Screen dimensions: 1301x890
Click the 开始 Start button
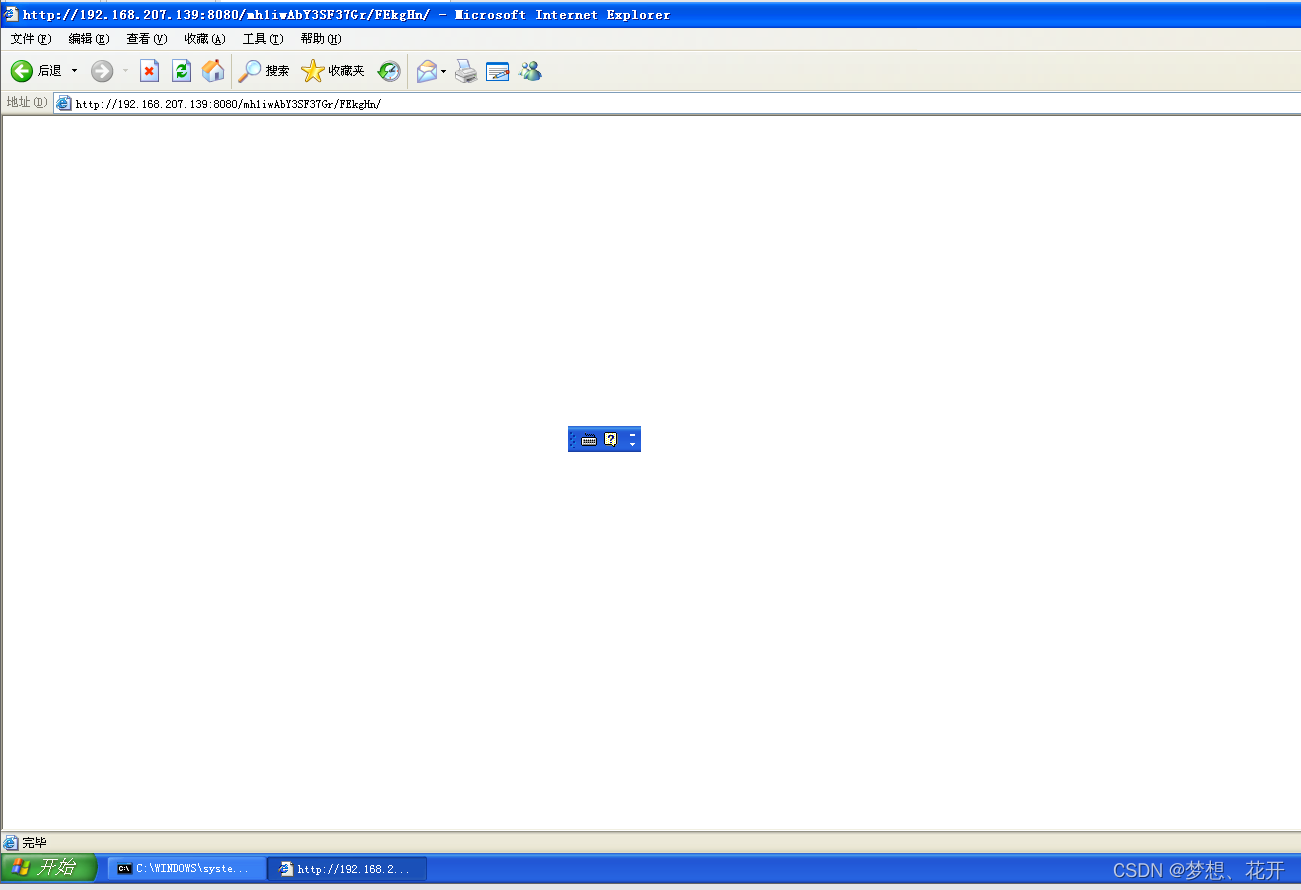[49, 867]
